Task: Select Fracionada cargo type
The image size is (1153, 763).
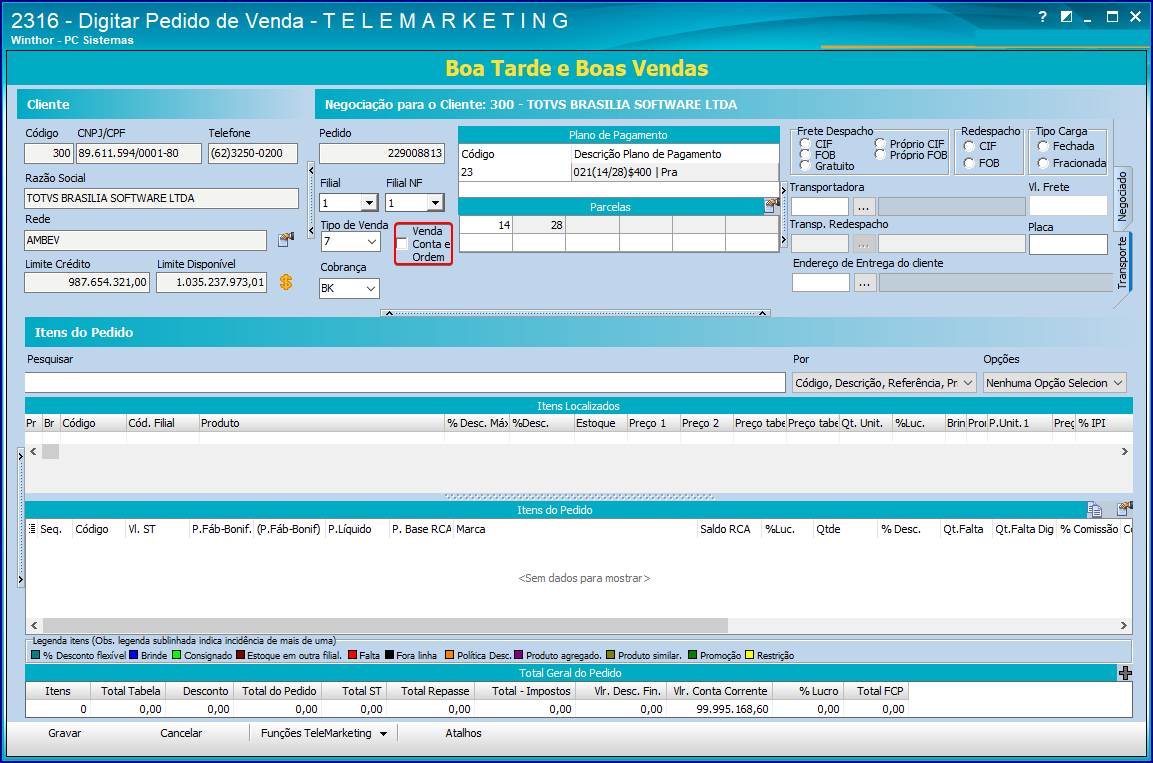Action: [1043, 163]
